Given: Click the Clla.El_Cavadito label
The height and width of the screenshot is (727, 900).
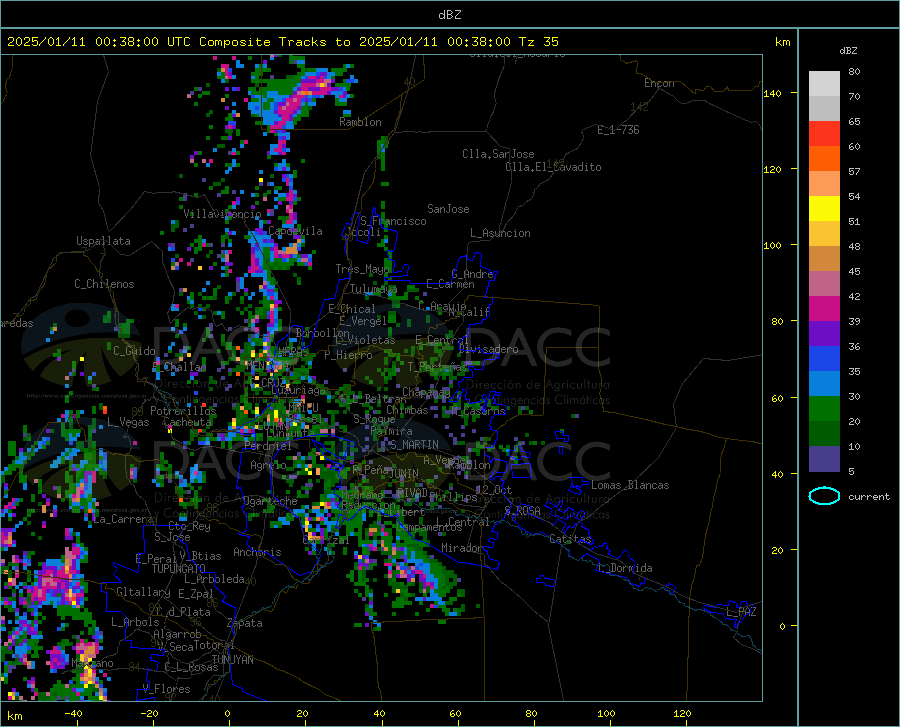Looking at the screenshot, I should point(553,168).
